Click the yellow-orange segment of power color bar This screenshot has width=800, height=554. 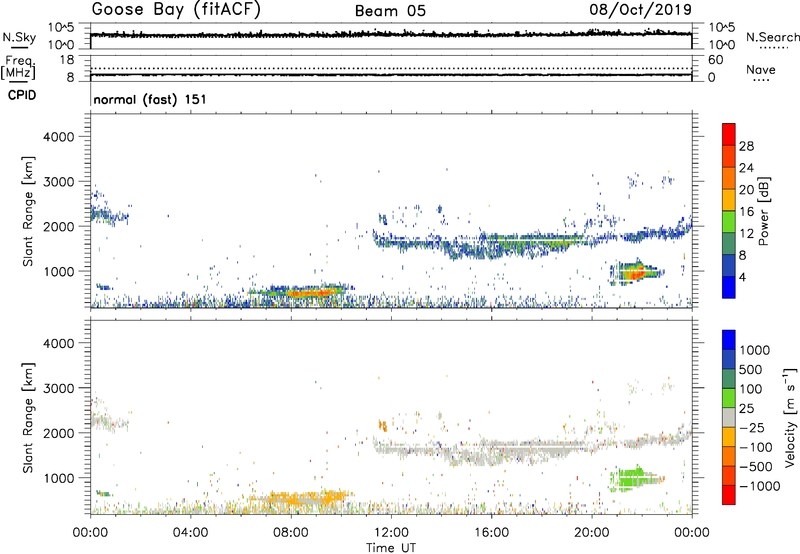729,199
